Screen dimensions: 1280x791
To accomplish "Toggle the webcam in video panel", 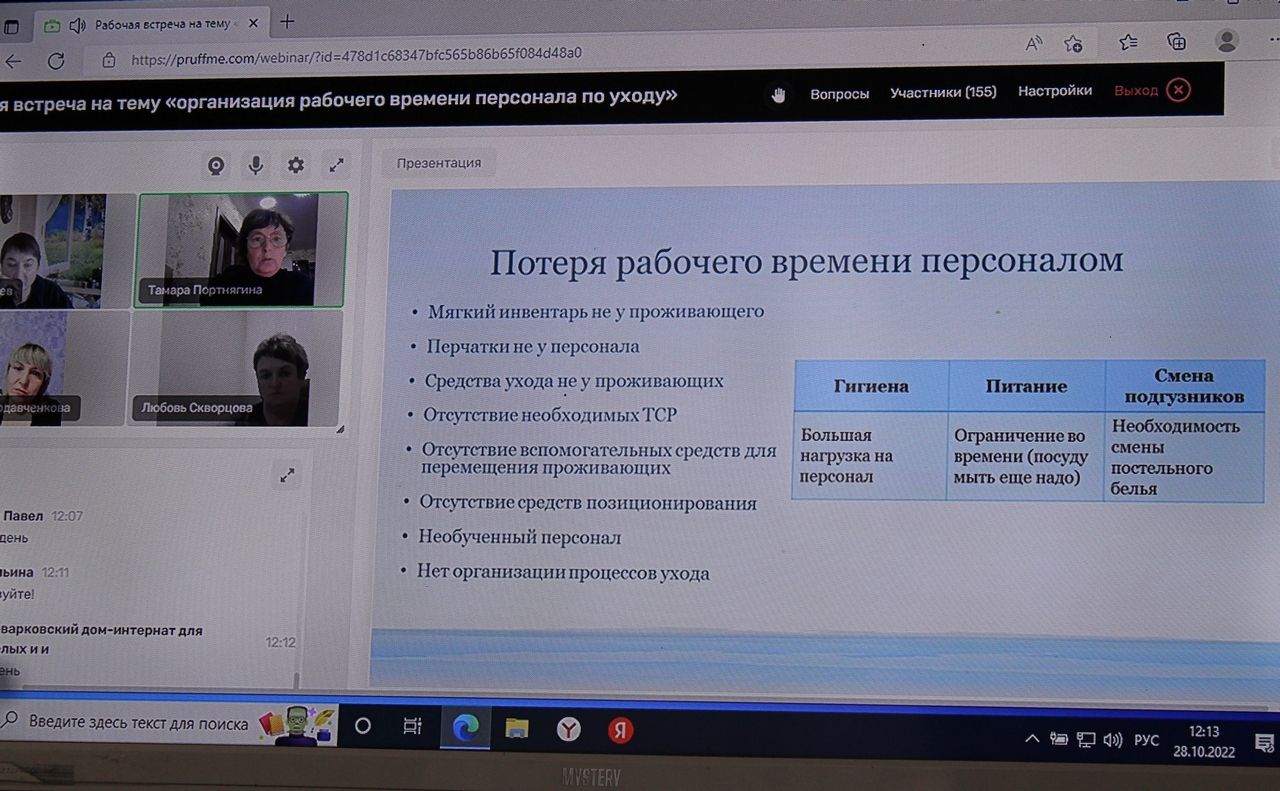I will click(x=216, y=166).
